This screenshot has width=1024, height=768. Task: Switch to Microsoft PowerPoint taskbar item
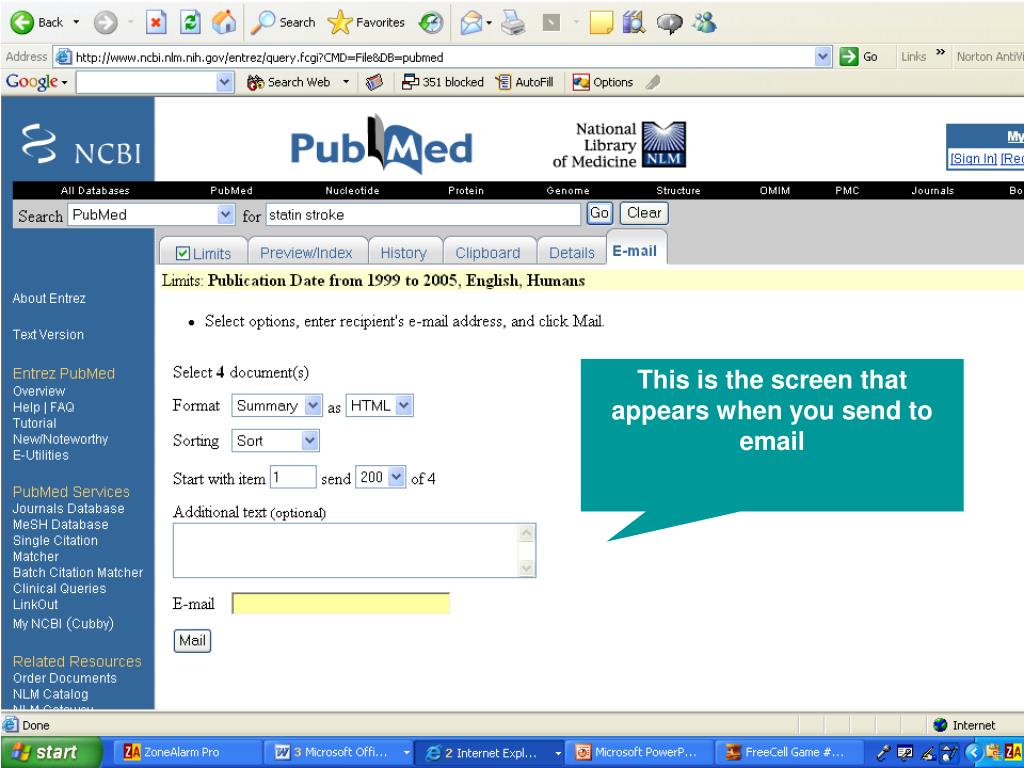pyautogui.click(x=639, y=752)
